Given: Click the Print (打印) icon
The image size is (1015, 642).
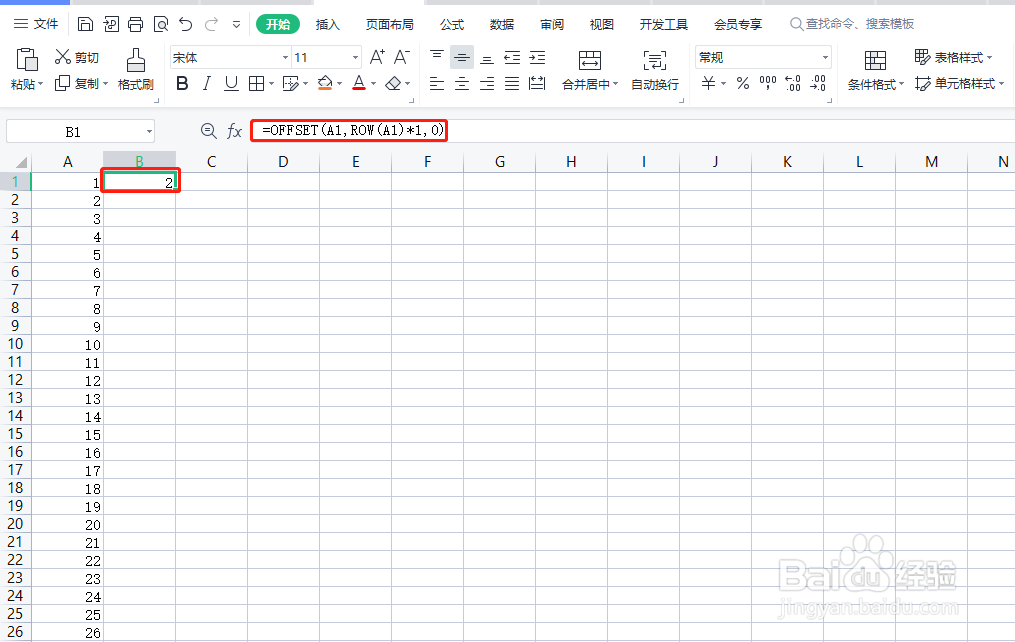Looking at the screenshot, I should 136,22.
